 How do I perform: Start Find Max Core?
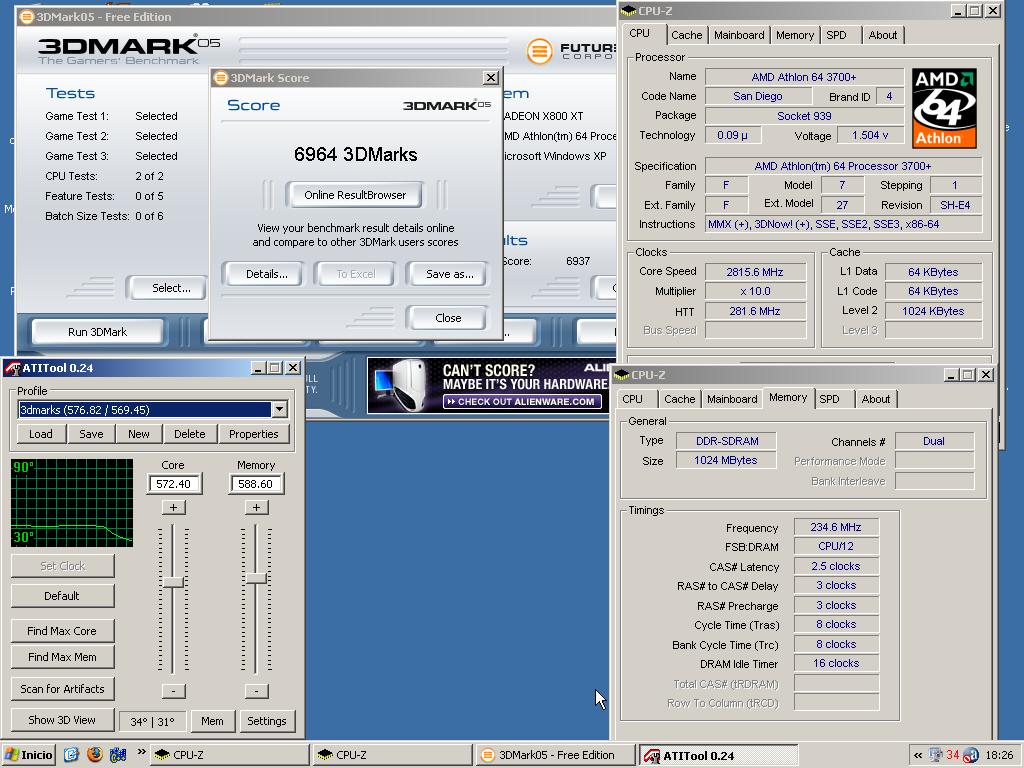click(x=62, y=631)
